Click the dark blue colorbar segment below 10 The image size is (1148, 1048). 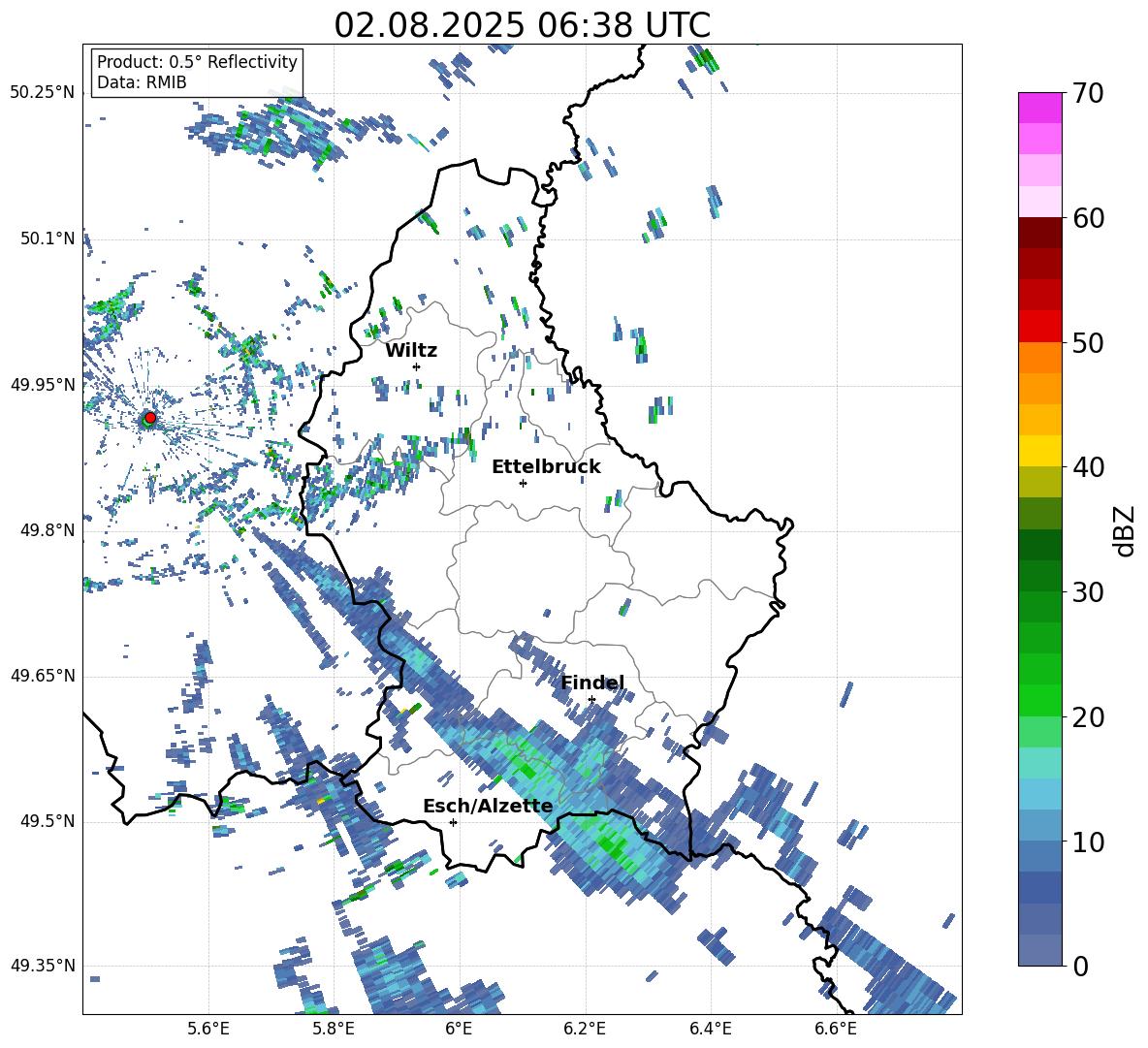coord(1039,887)
